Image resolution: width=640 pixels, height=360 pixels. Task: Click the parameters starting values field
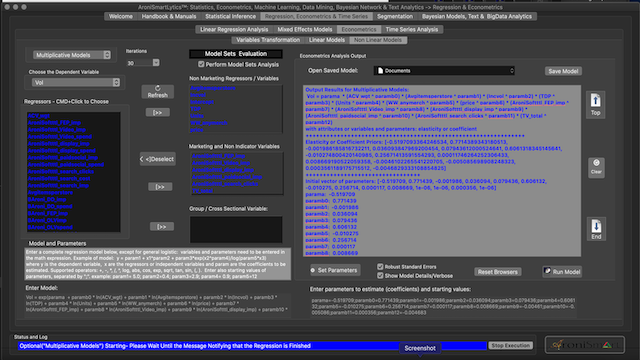[443, 307]
